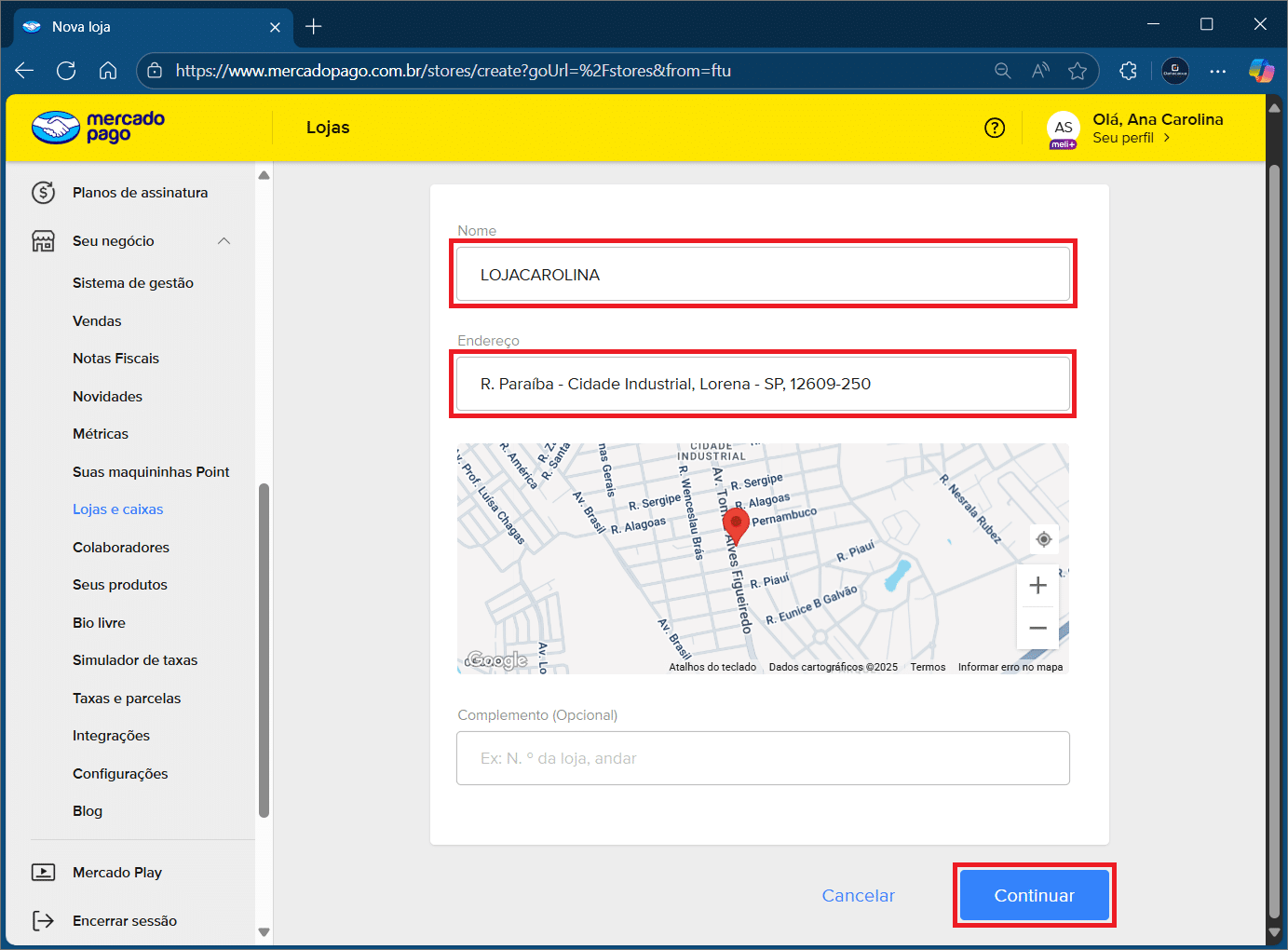
Task: Open browser Settings and more menu
Action: (x=1217, y=71)
